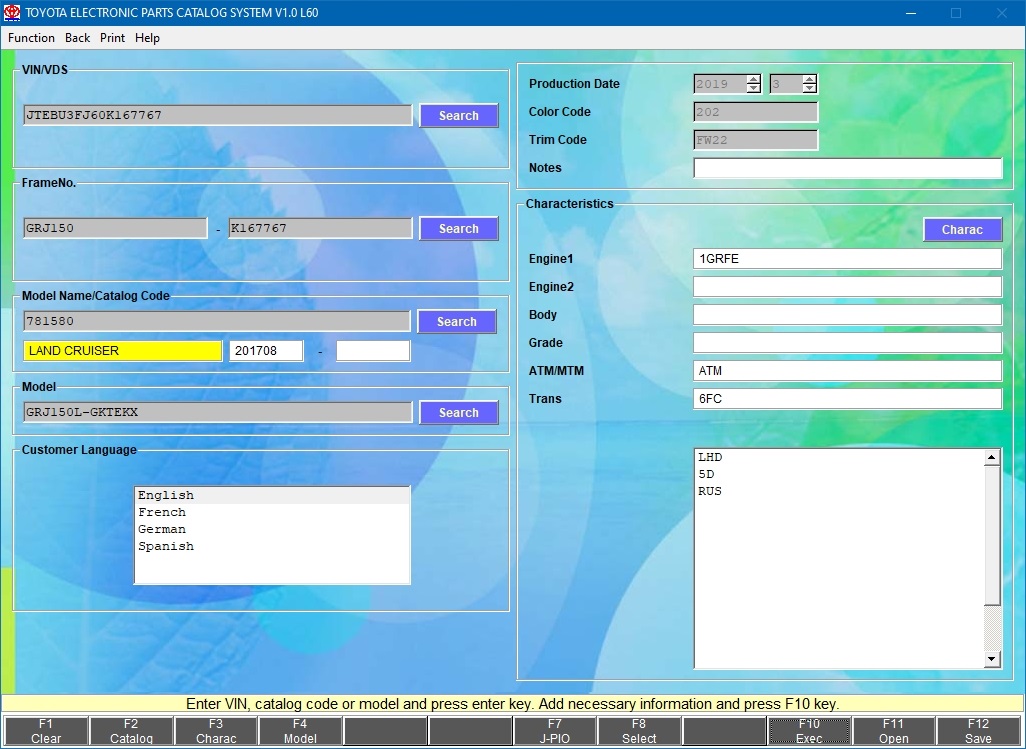Click the empty Body field
This screenshot has height=749, width=1026.
click(x=847, y=315)
